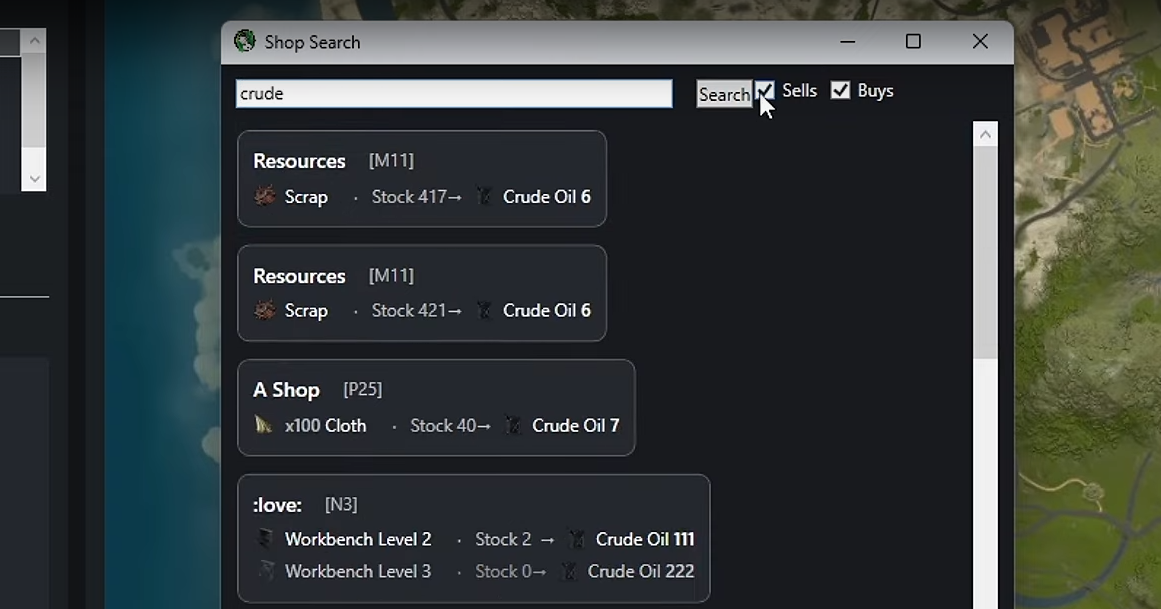1161x609 pixels.
Task: Click the 'Stock 421' text
Action: point(409,310)
